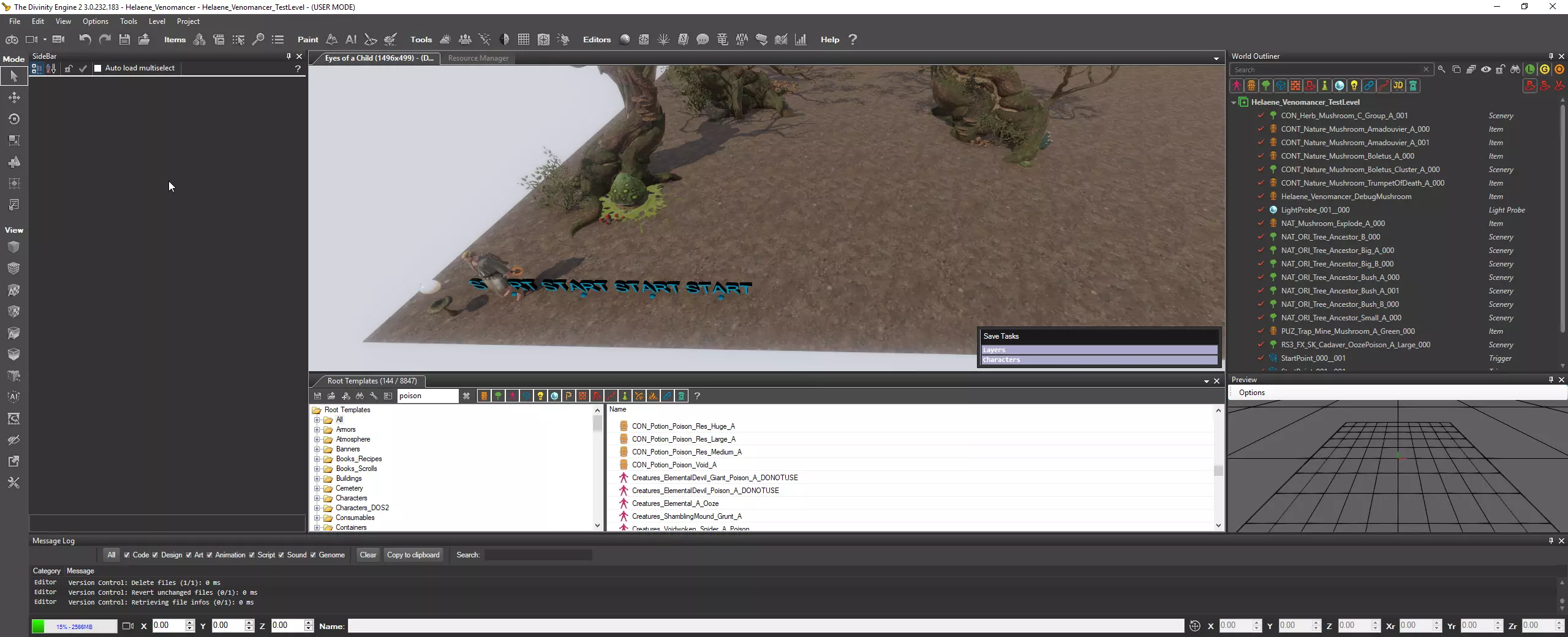This screenshot has width=1568, height=637.
Task: Click the Undo arrow in the main toolbar
Action: 85,39
